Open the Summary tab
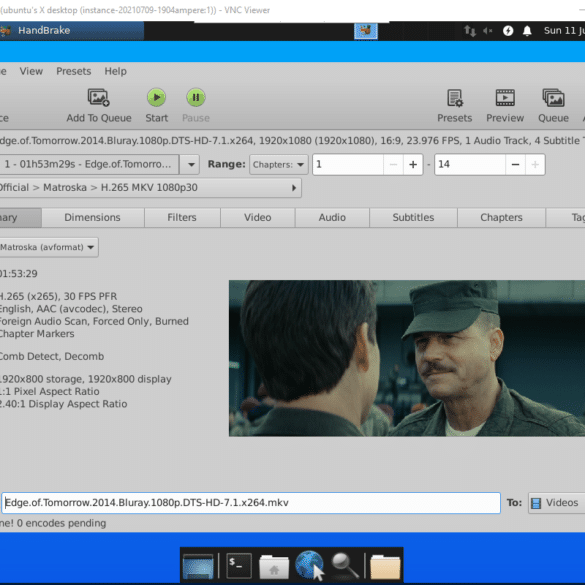This screenshot has width=585, height=585. click(x=21, y=218)
